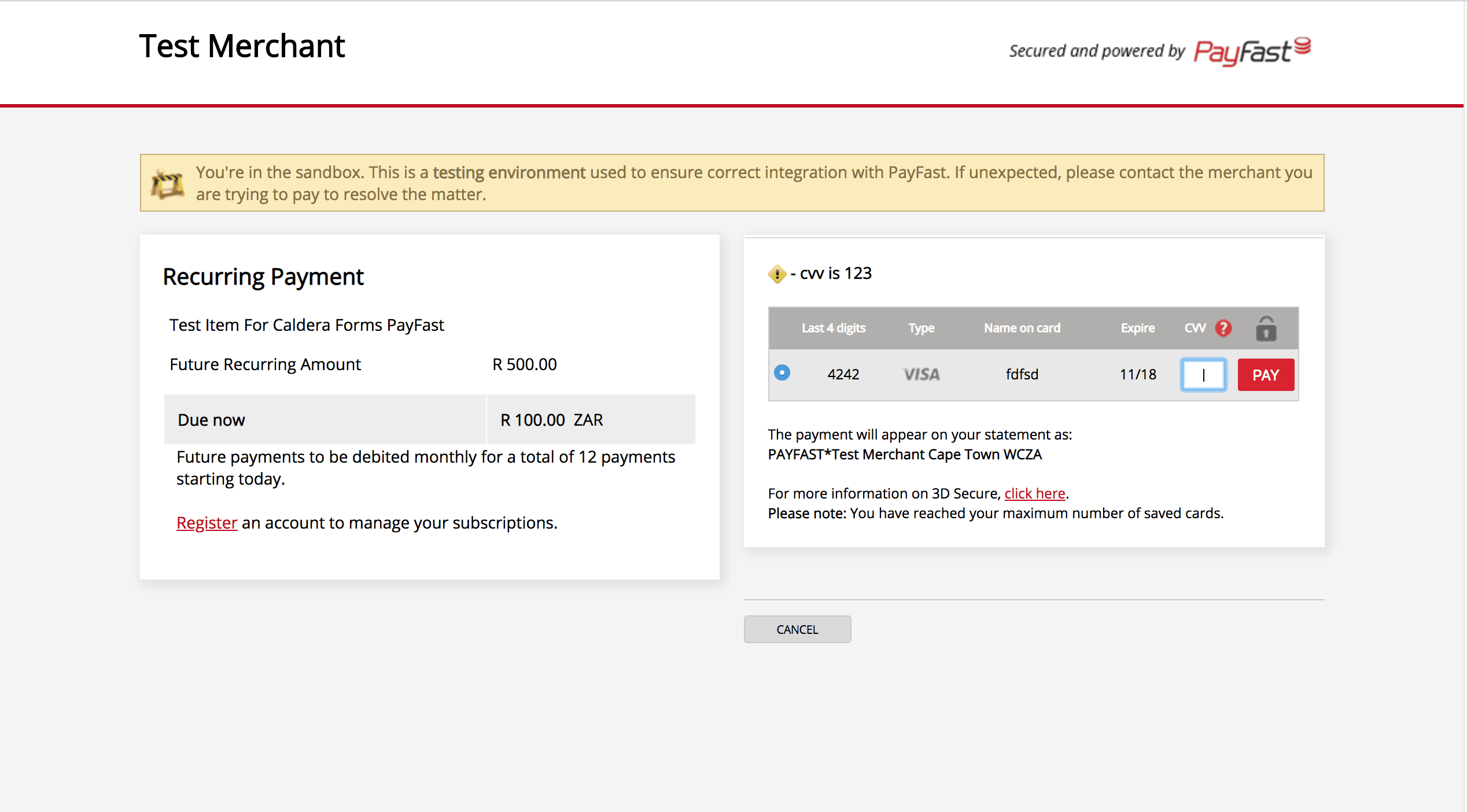Select the saved card 4242 radio button
The width and height of the screenshot is (1467, 812).
(x=782, y=372)
